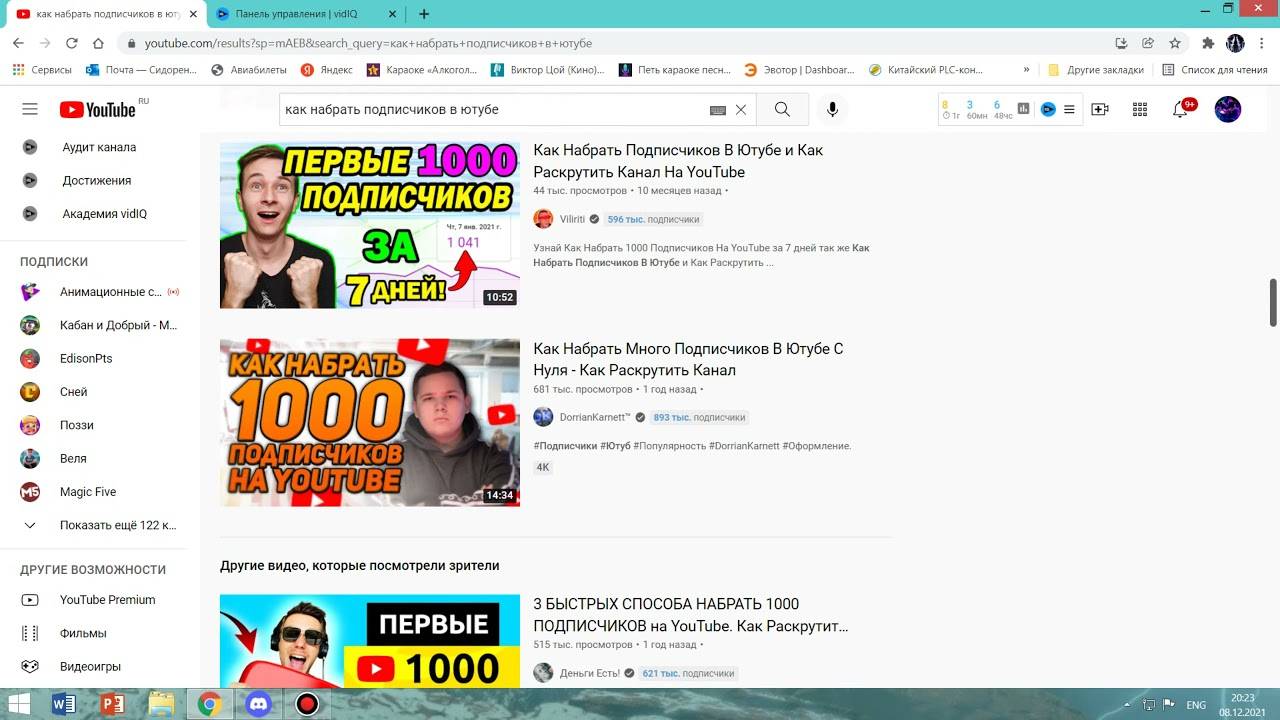Click the Create video icon on YouTube

(x=1100, y=109)
